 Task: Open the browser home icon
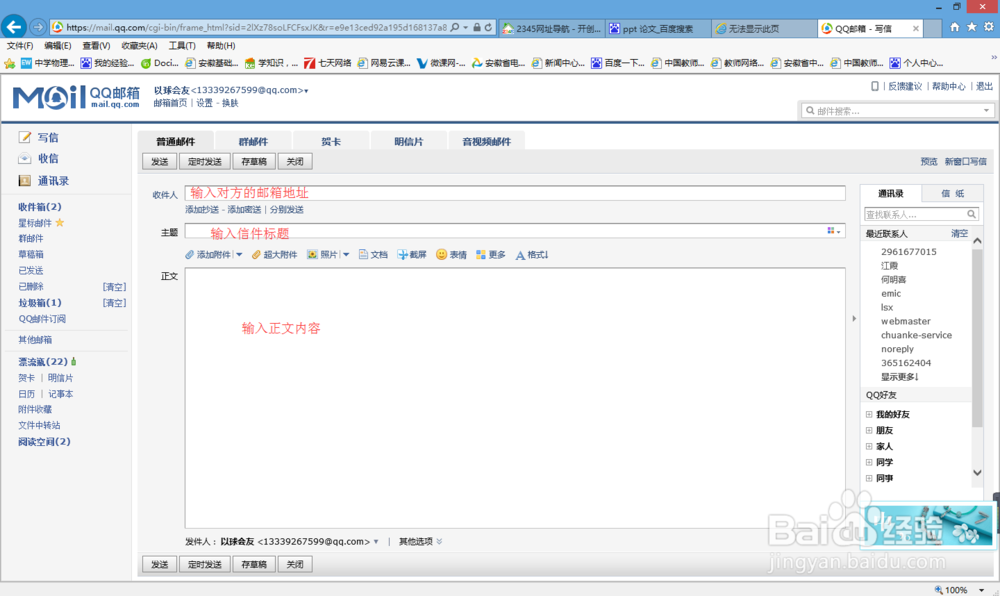(x=954, y=27)
